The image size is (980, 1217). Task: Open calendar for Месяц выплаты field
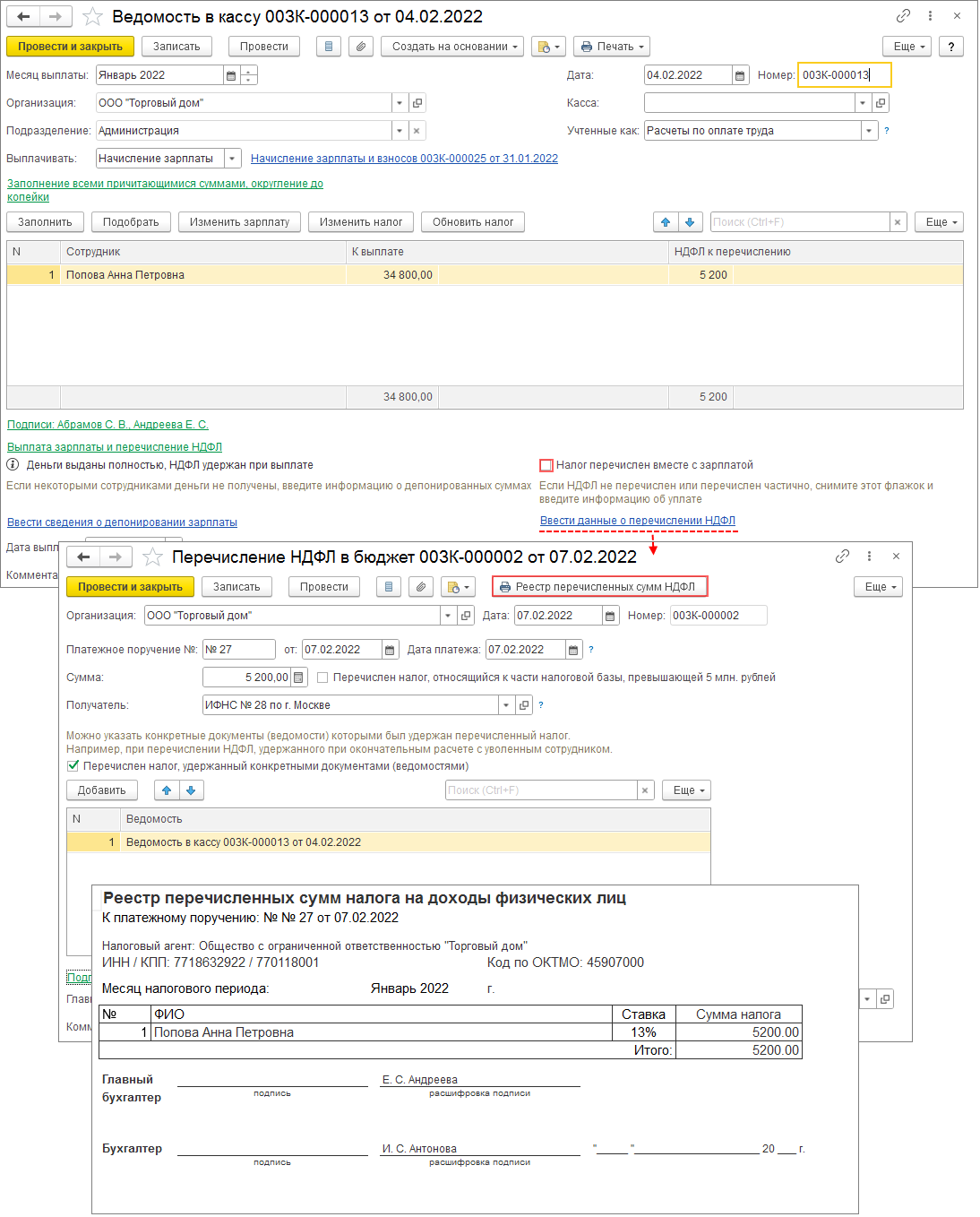(231, 76)
